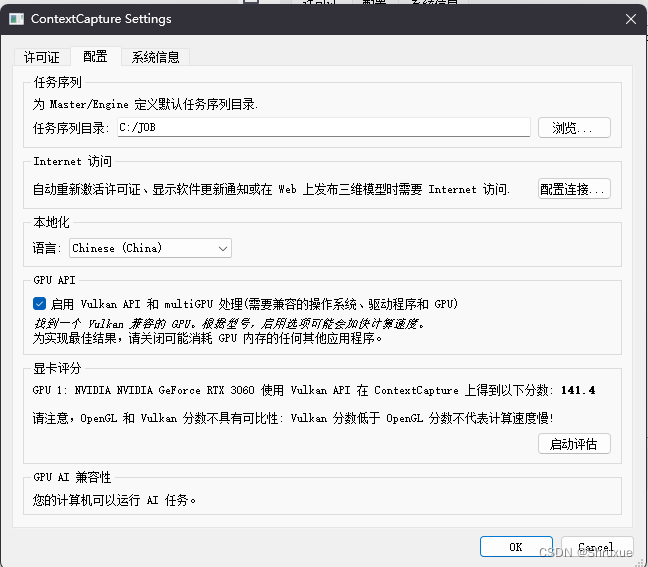This screenshot has width=648, height=567.
Task: Click the GPU AI 兼容性 group label
Action: [x=72, y=477]
